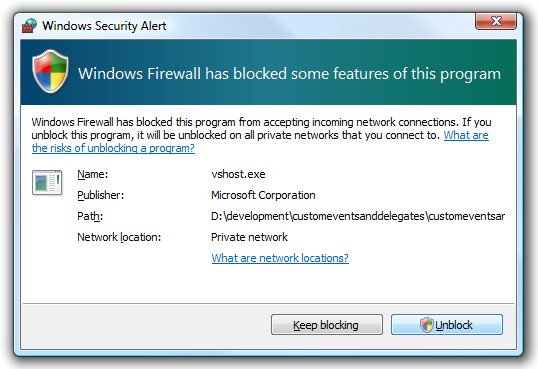Open the 'What are network locations?' link

(280, 258)
